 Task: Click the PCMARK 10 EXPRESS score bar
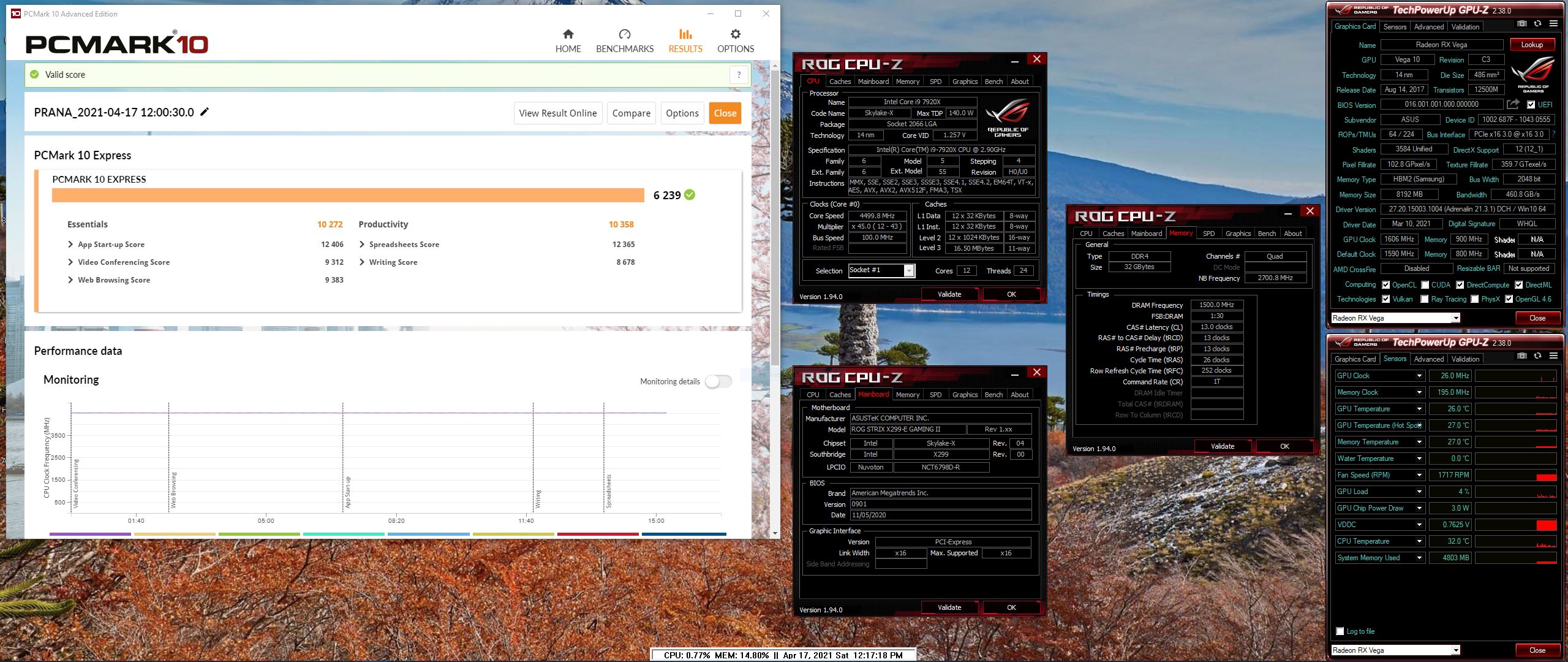(348, 195)
